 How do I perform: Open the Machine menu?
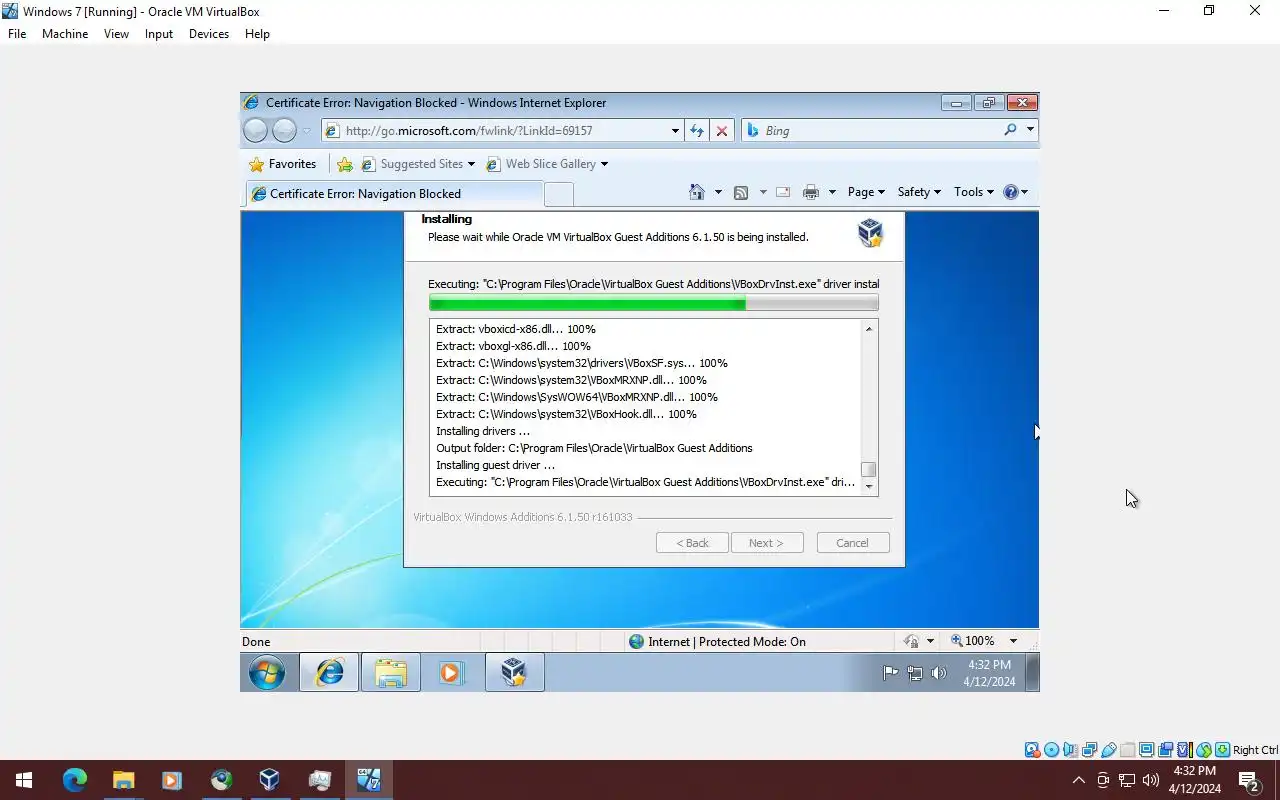[x=65, y=33]
